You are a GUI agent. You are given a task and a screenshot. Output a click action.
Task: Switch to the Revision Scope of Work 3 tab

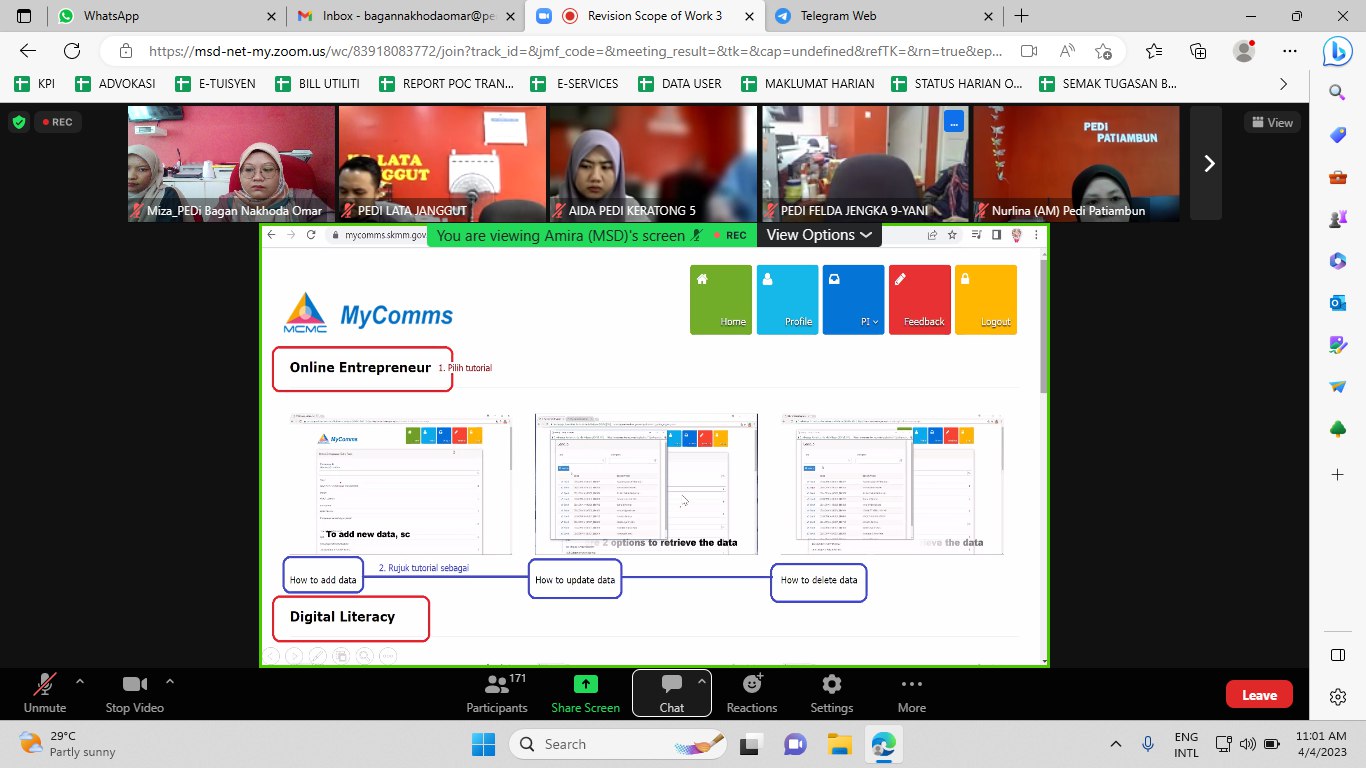point(645,16)
